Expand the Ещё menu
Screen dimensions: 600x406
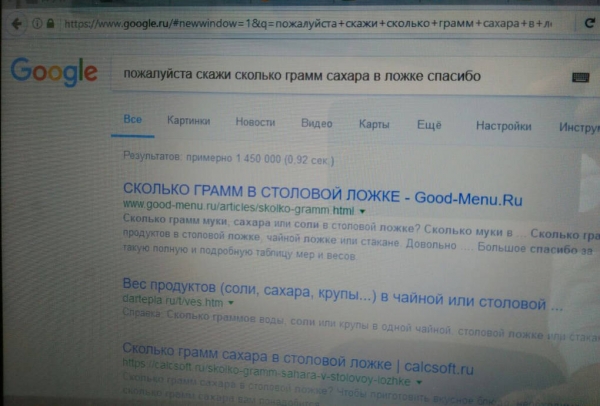(x=429, y=125)
